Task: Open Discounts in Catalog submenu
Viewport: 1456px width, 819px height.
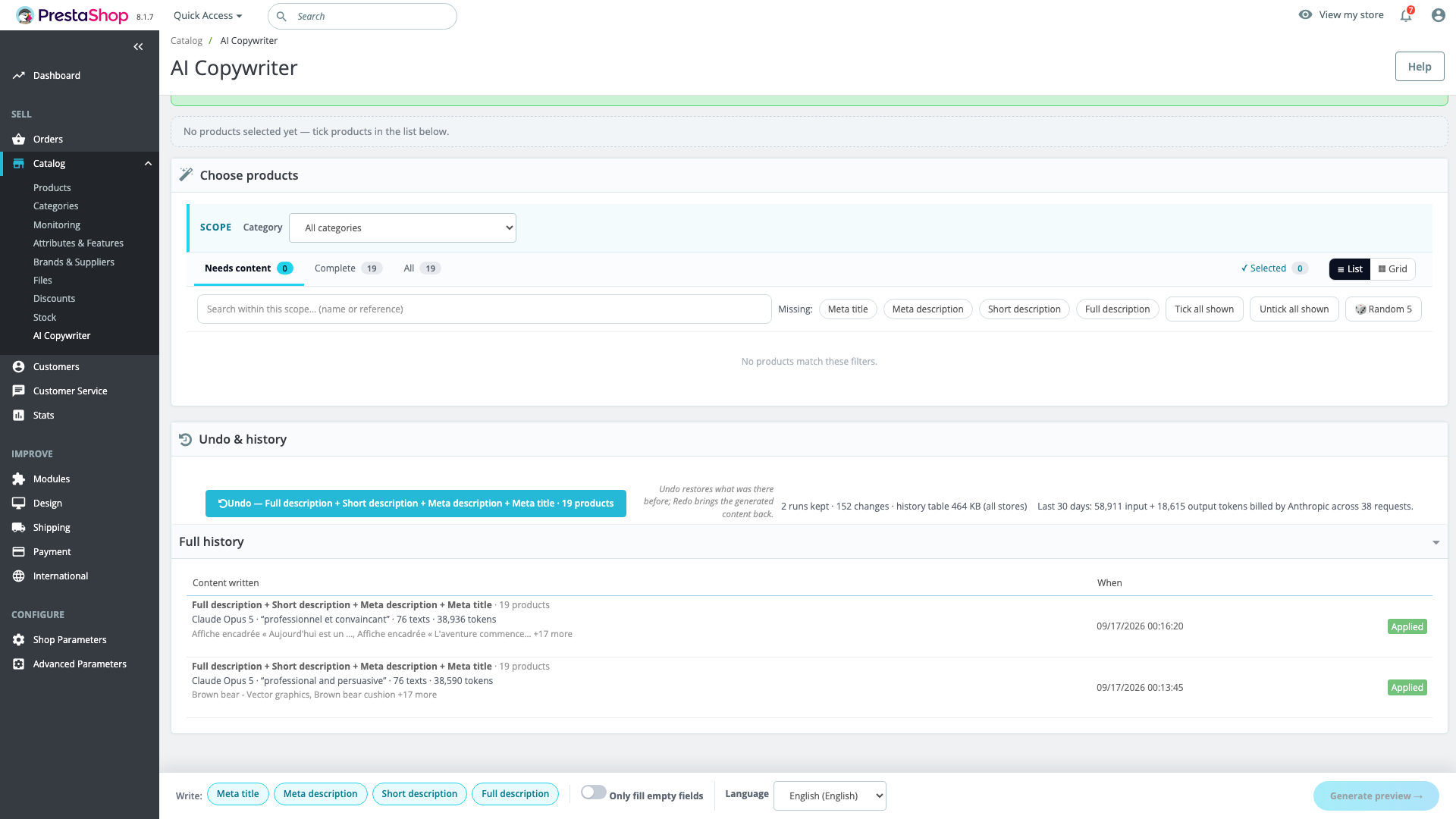Action: click(55, 299)
